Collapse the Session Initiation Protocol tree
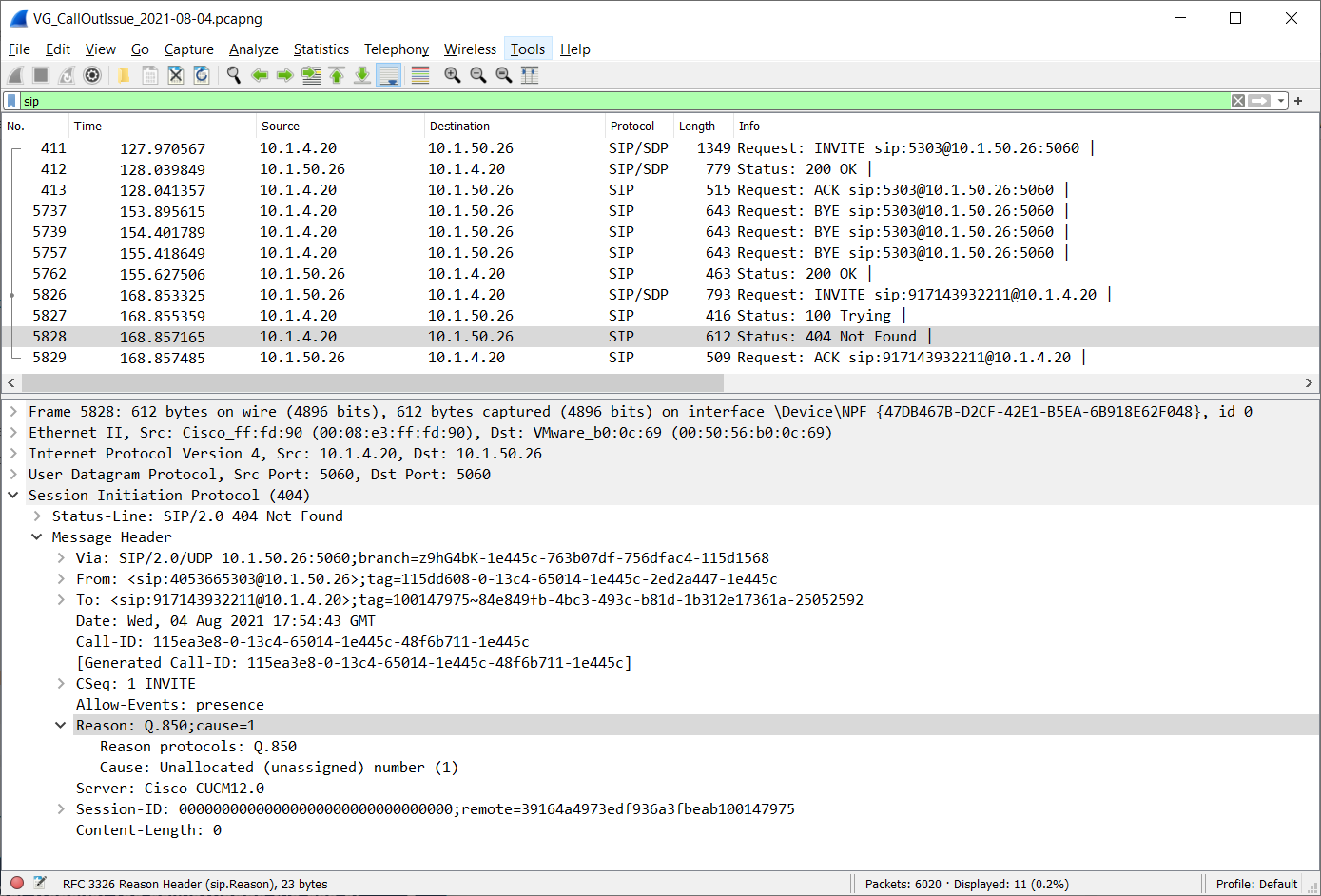This screenshot has height=896, width=1321. tap(13, 496)
